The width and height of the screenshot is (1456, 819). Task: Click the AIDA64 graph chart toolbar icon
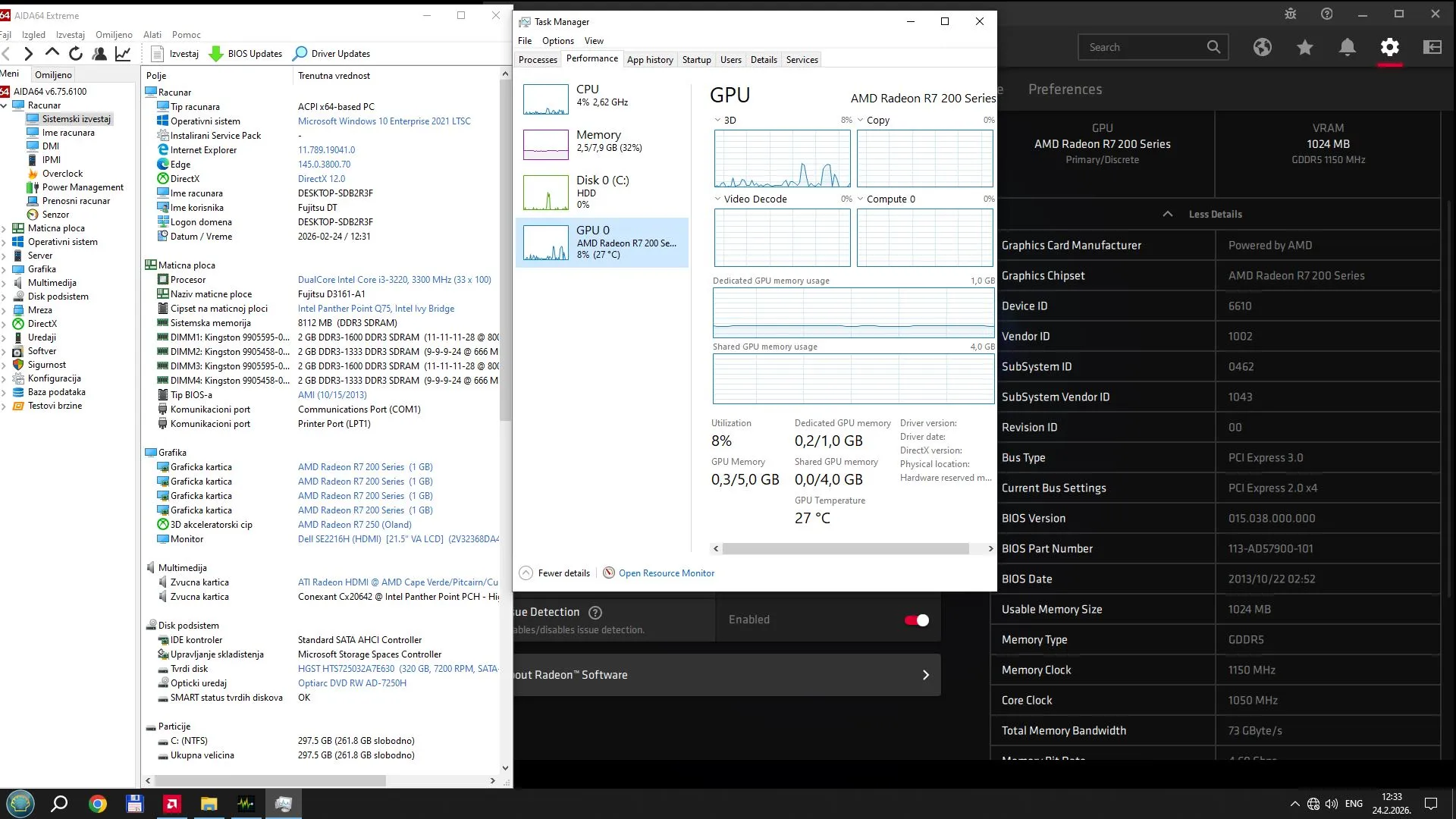point(123,53)
